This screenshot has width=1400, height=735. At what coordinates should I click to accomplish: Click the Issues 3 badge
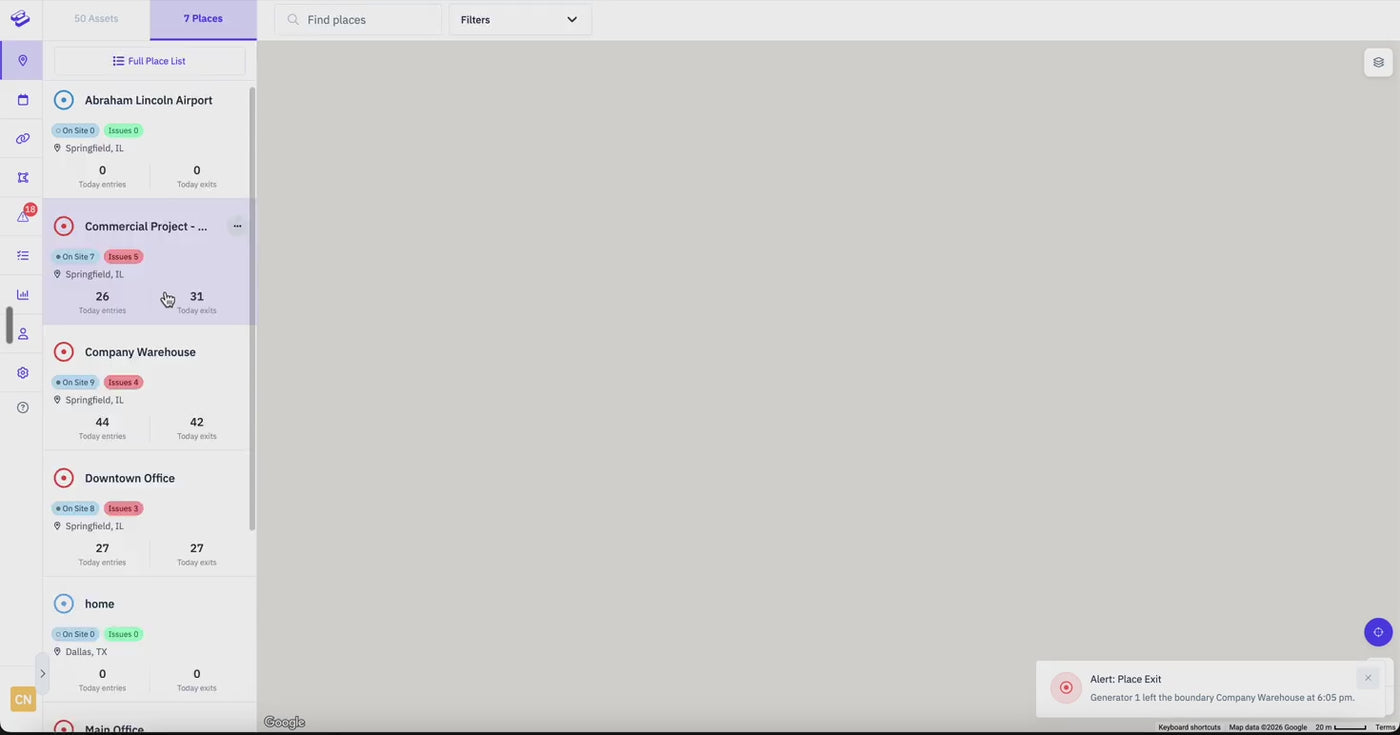123,508
